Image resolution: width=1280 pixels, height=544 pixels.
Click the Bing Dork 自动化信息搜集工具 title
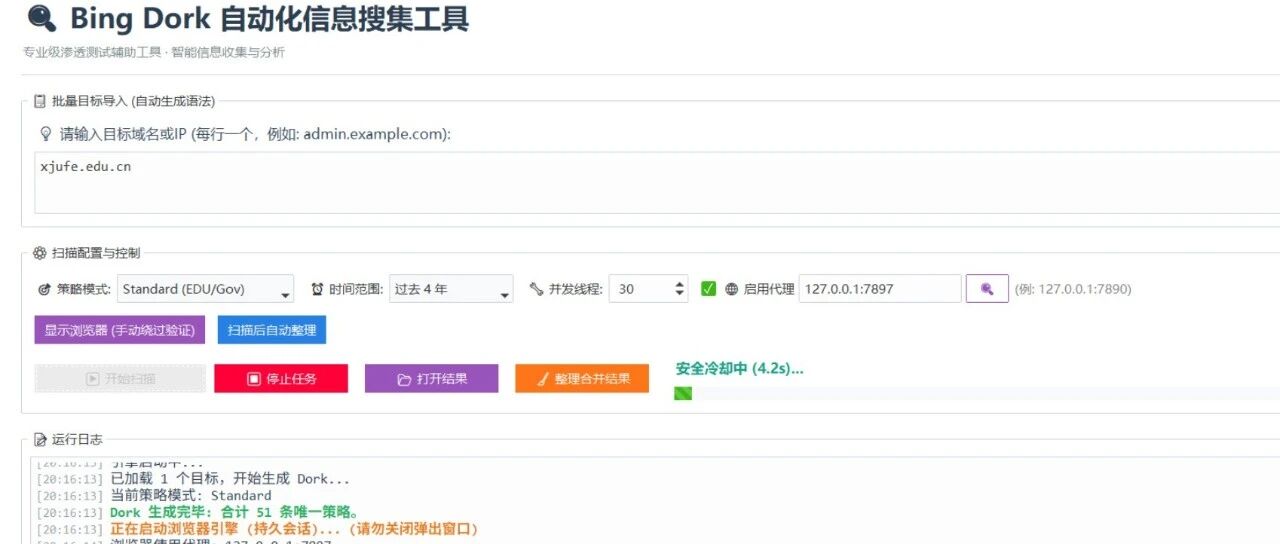[x=269, y=18]
